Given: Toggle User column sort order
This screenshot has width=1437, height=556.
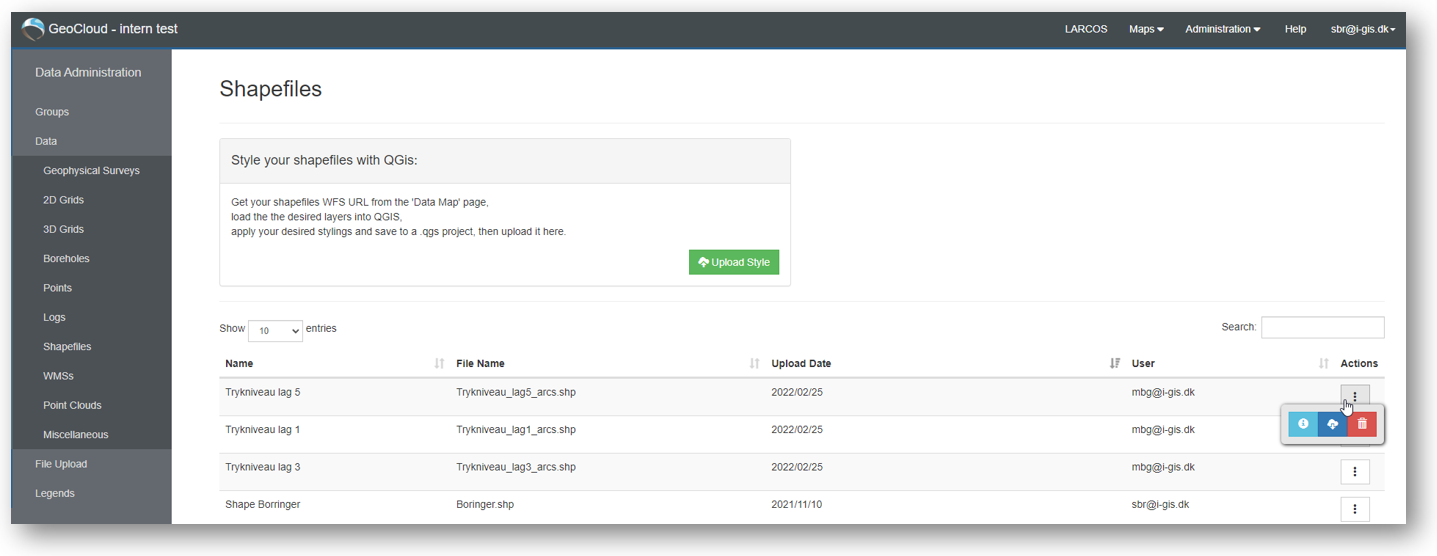Looking at the screenshot, I should (x=1324, y=364).
